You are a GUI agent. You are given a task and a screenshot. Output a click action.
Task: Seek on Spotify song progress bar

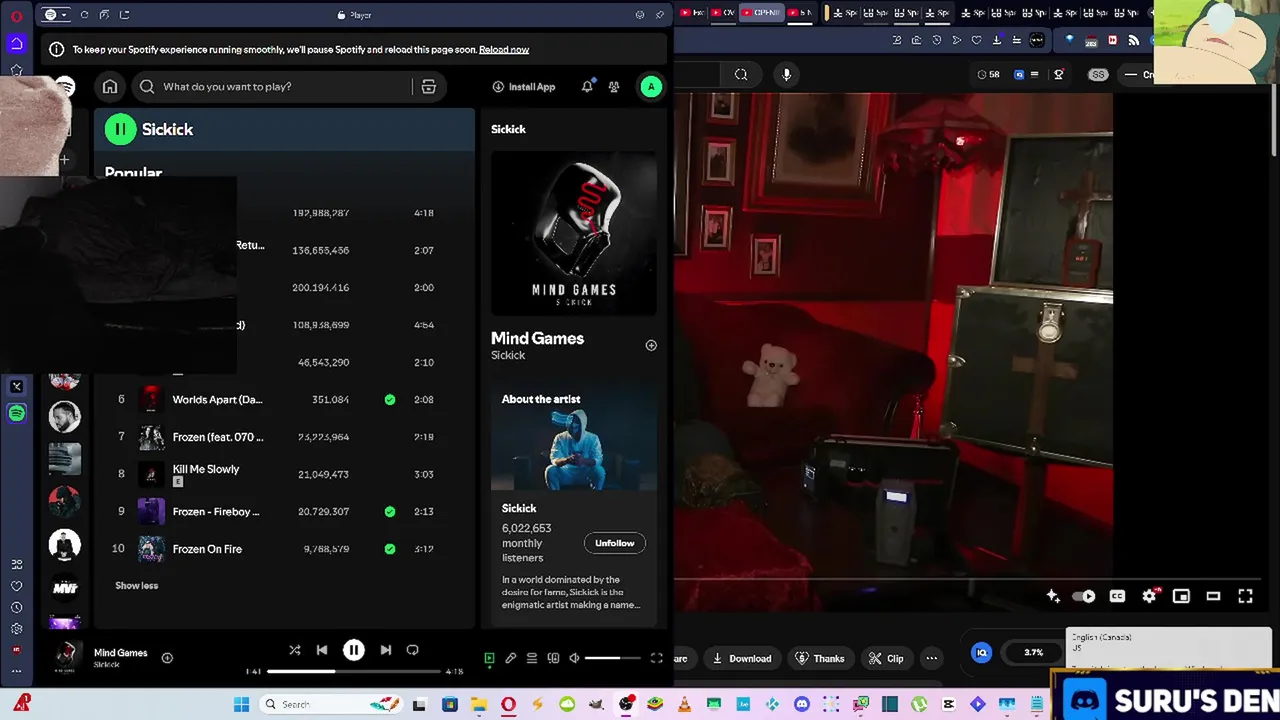[354, 672]
